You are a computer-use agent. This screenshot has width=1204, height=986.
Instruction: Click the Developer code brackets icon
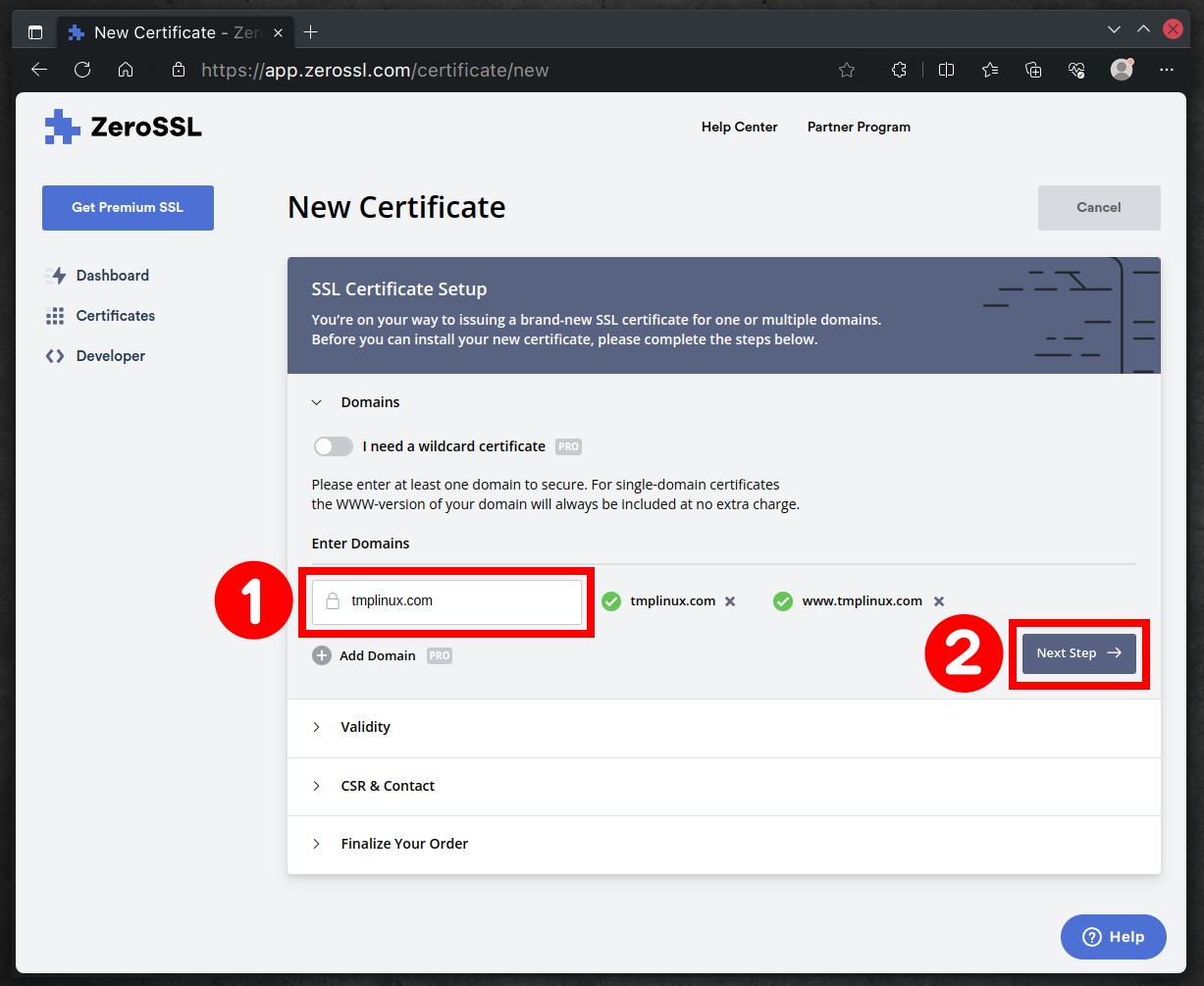(x=56, y=356)
